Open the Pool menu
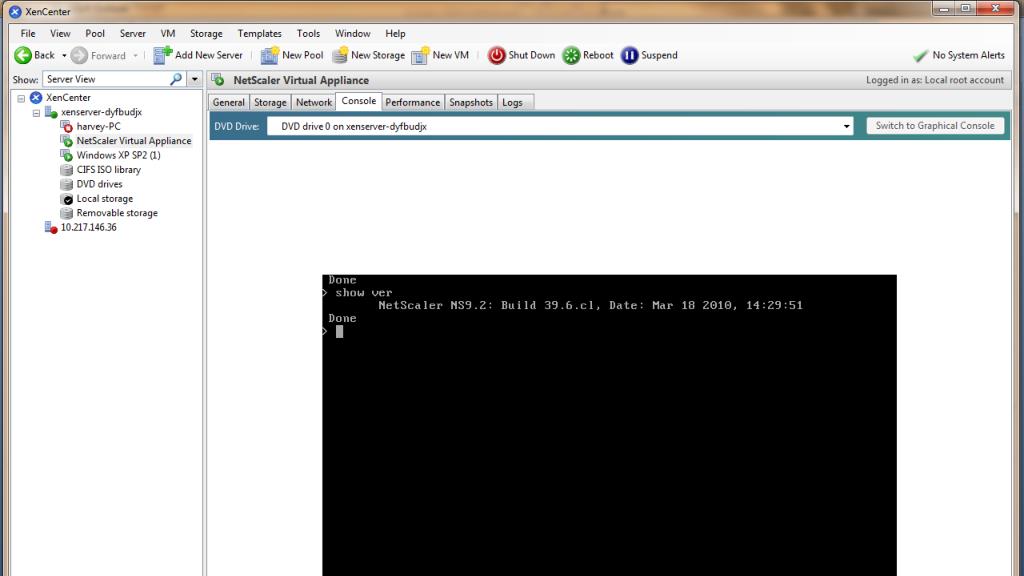The image size is (1024, 576). click(x=95, y=33)
